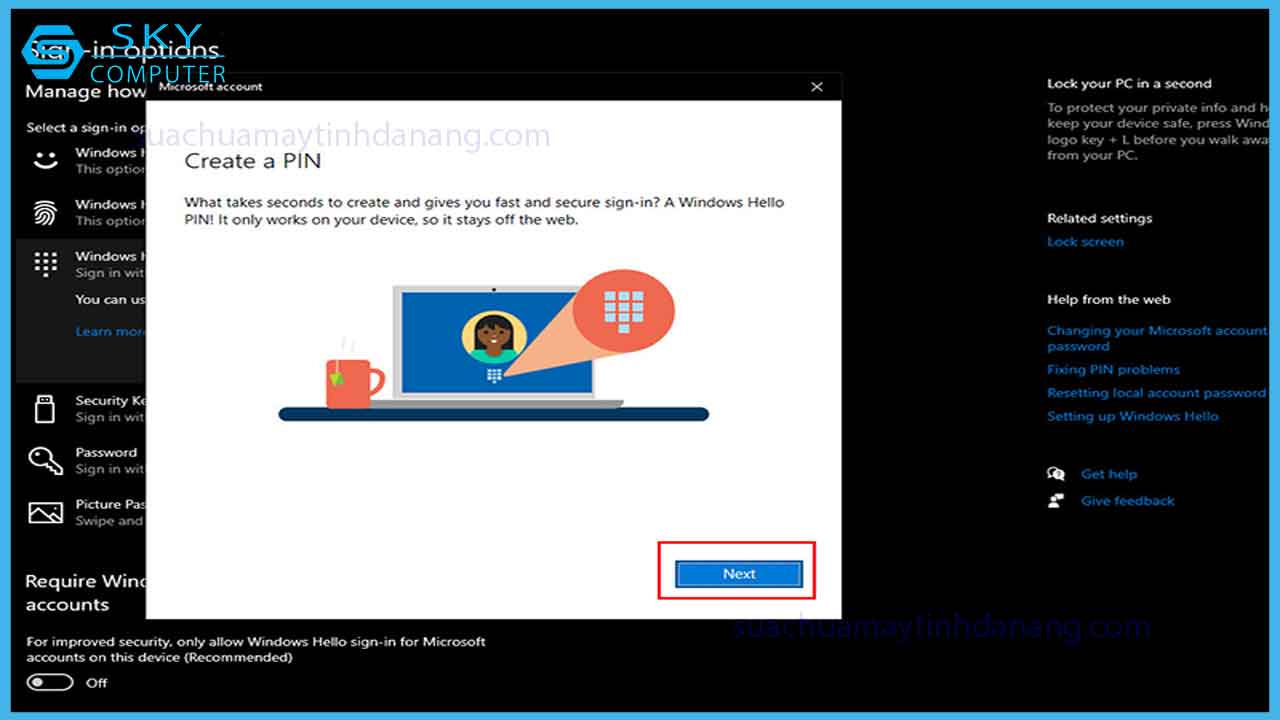Click the Give feedback text link
Image resolution: width=1280 pixels, height=720 pixels.
tap(1127, 500)
